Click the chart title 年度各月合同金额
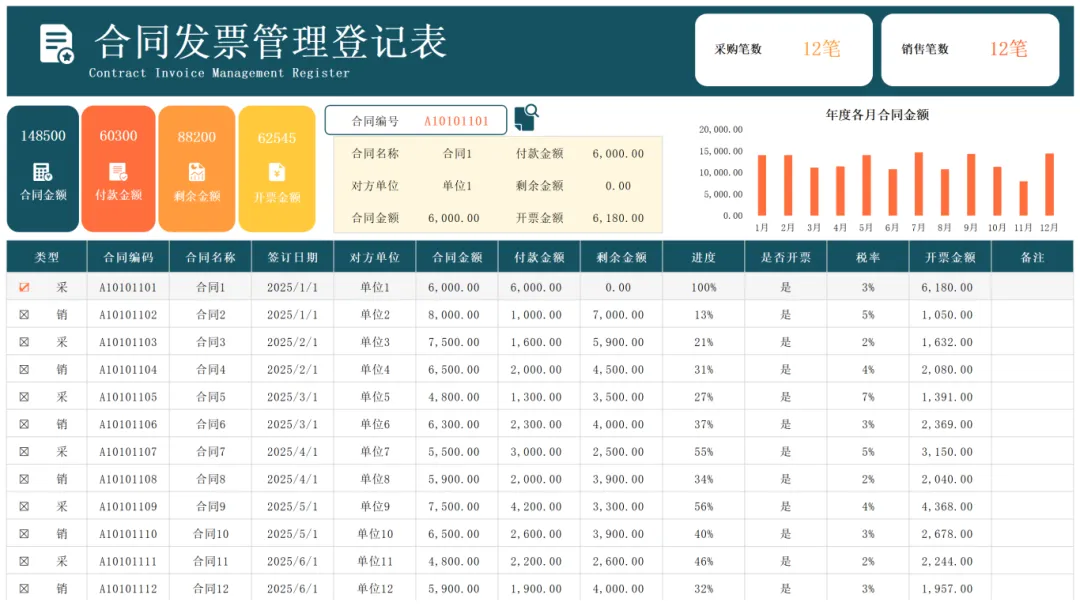The width and height of the screenshot is (1080, 606). pos(878,115)
